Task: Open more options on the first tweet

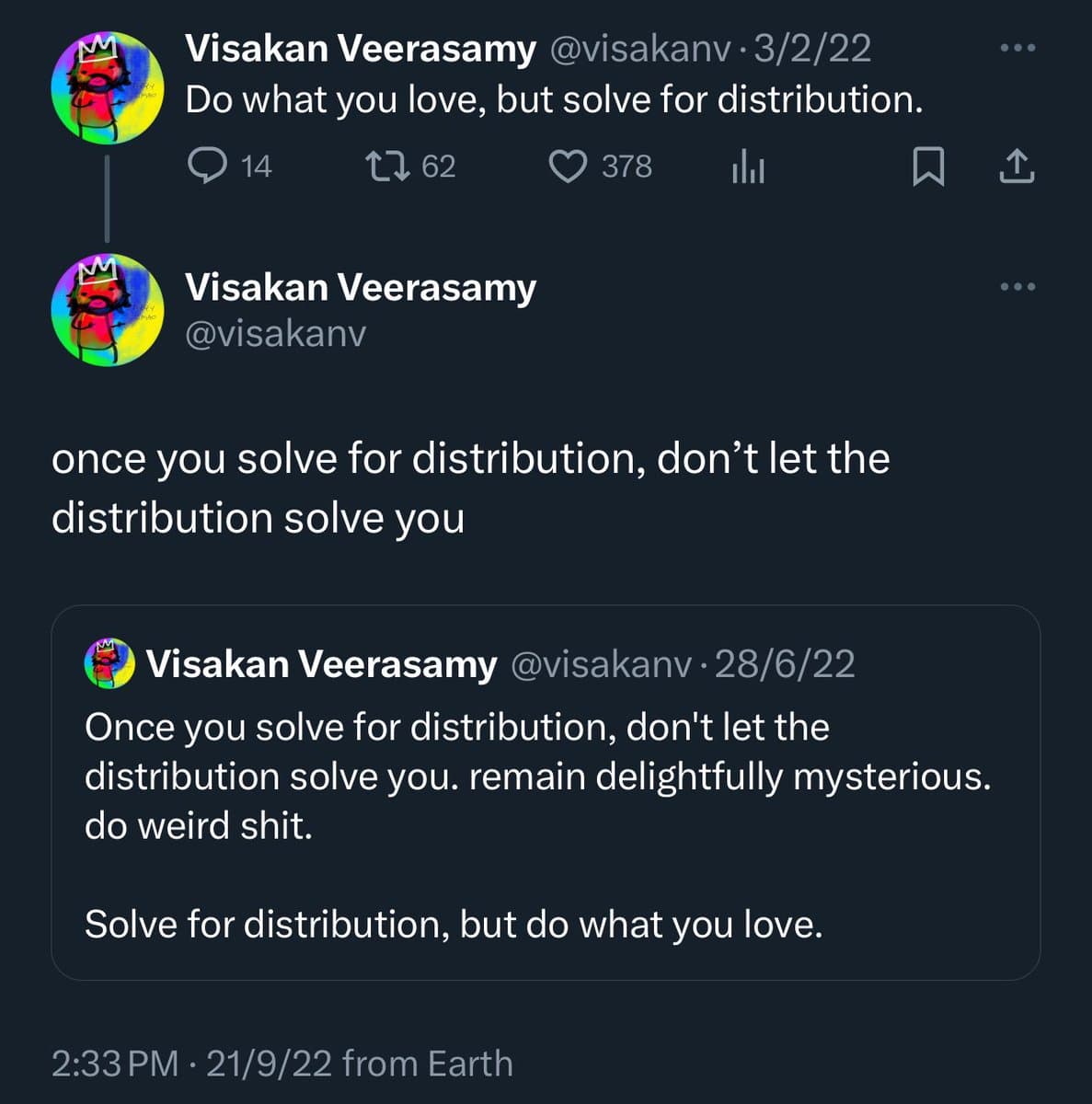Action: point(1017,48)
